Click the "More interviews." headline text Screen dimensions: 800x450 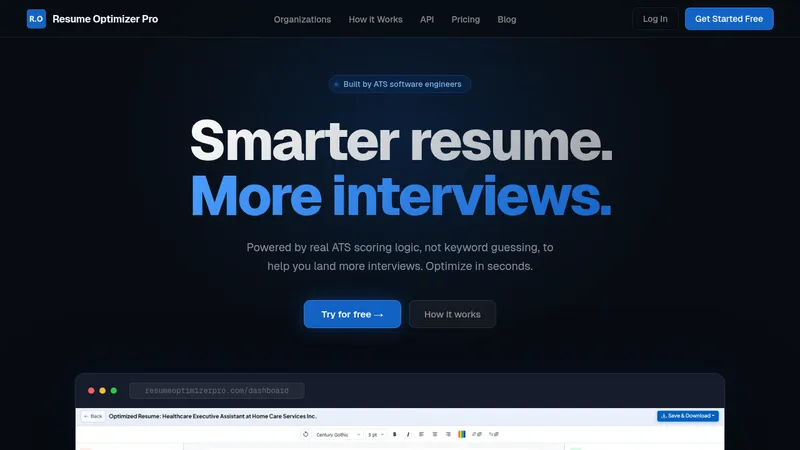(x=401, y=195)
